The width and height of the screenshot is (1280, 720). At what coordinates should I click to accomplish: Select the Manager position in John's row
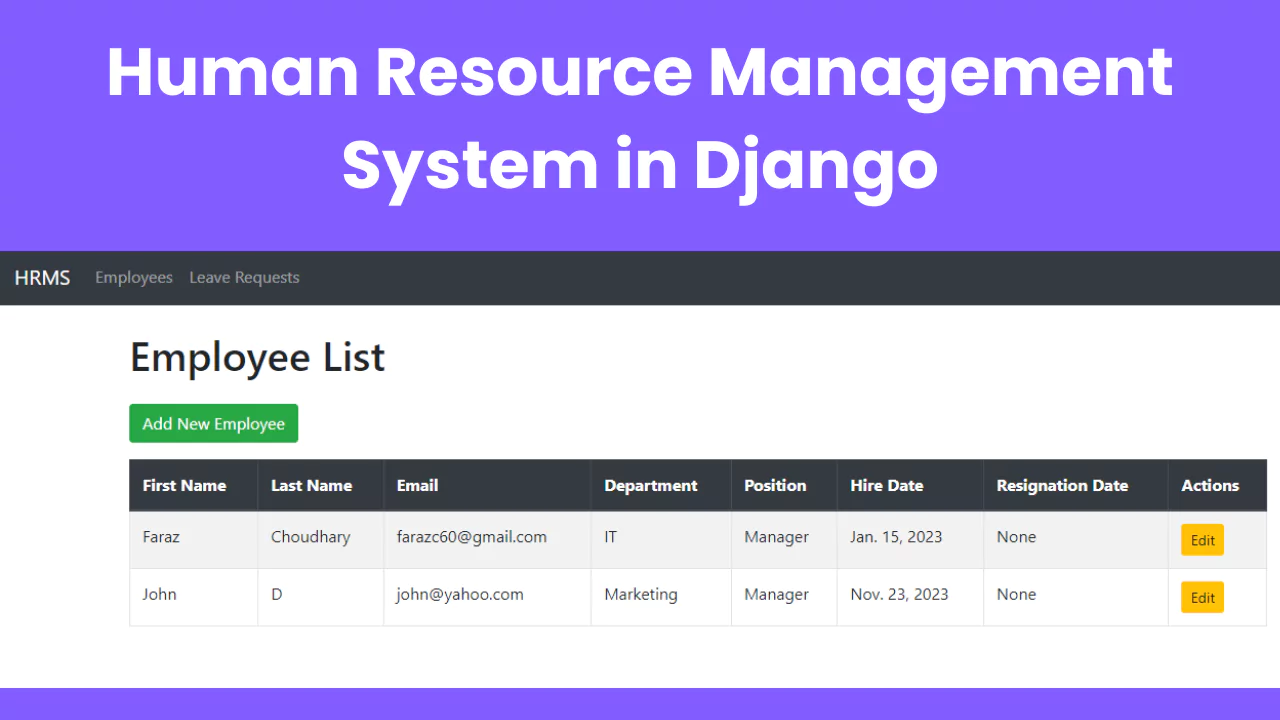click(x=776, y=594)
